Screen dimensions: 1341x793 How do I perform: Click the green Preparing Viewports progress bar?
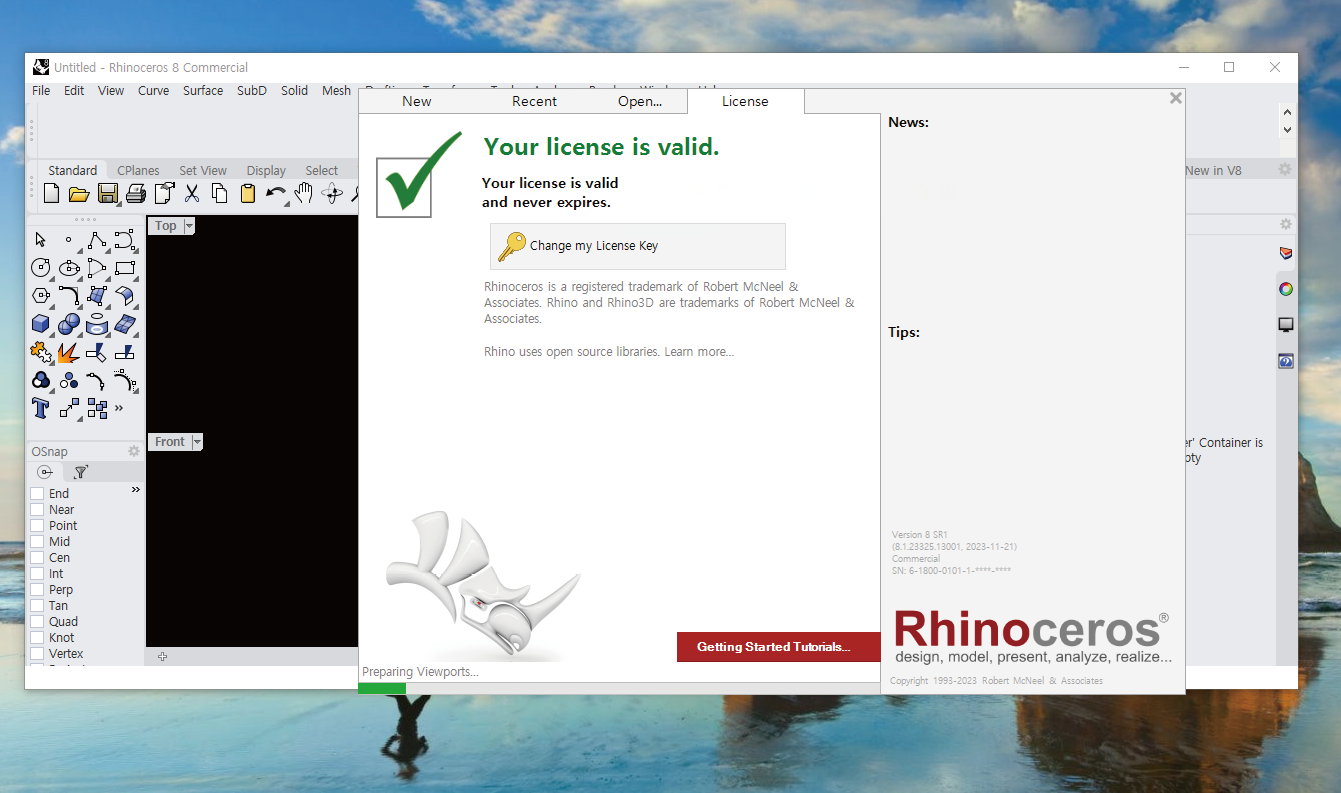[382, 688]
